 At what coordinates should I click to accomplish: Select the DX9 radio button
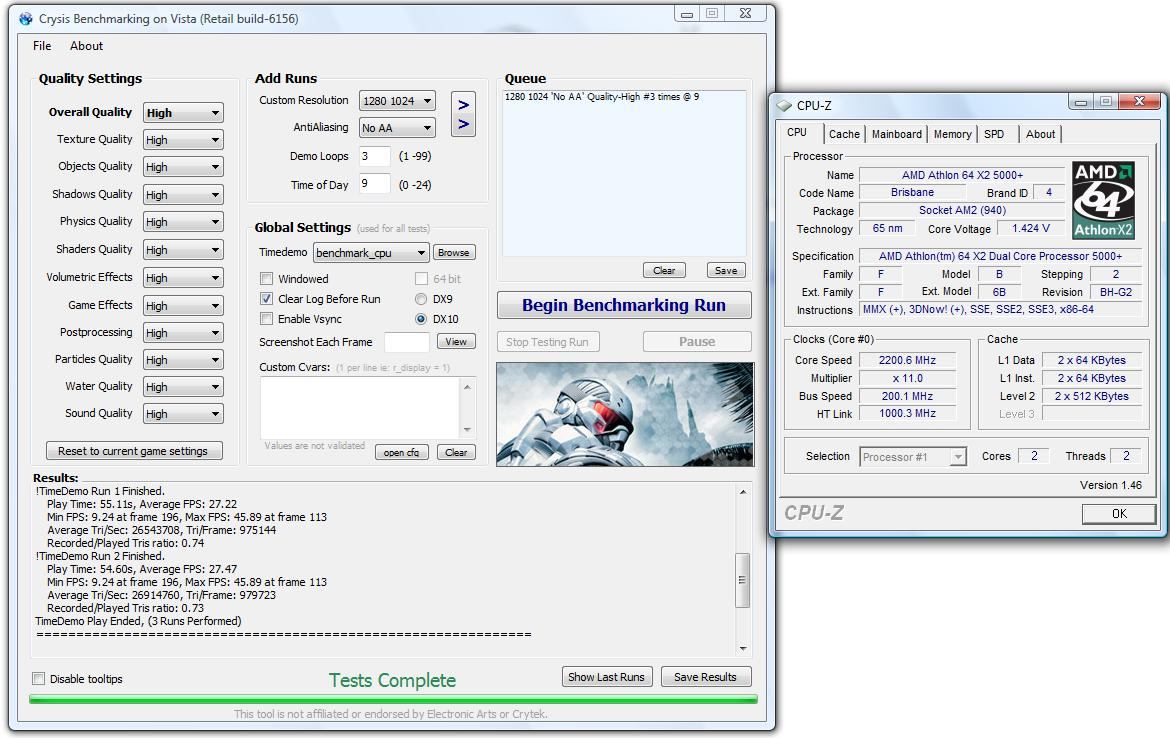(421, 298)
